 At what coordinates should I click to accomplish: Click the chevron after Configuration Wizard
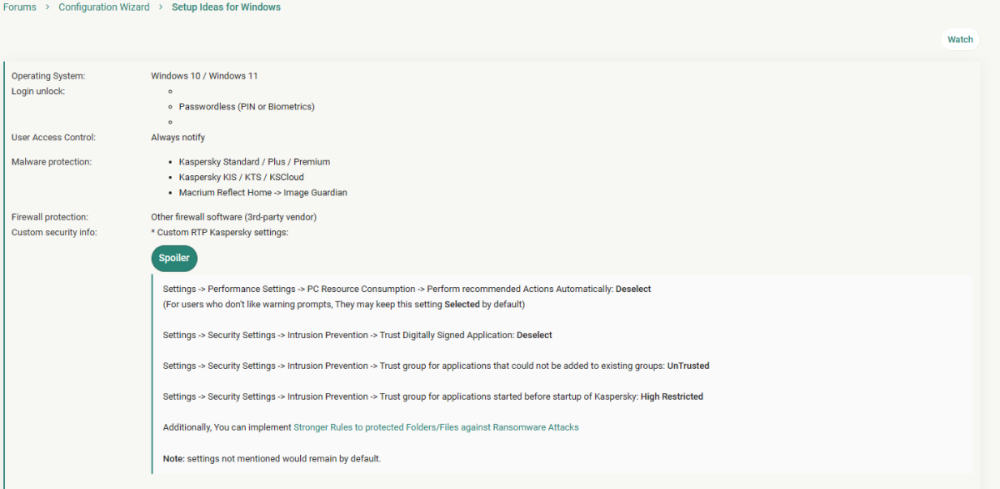[x=161, y=8]
